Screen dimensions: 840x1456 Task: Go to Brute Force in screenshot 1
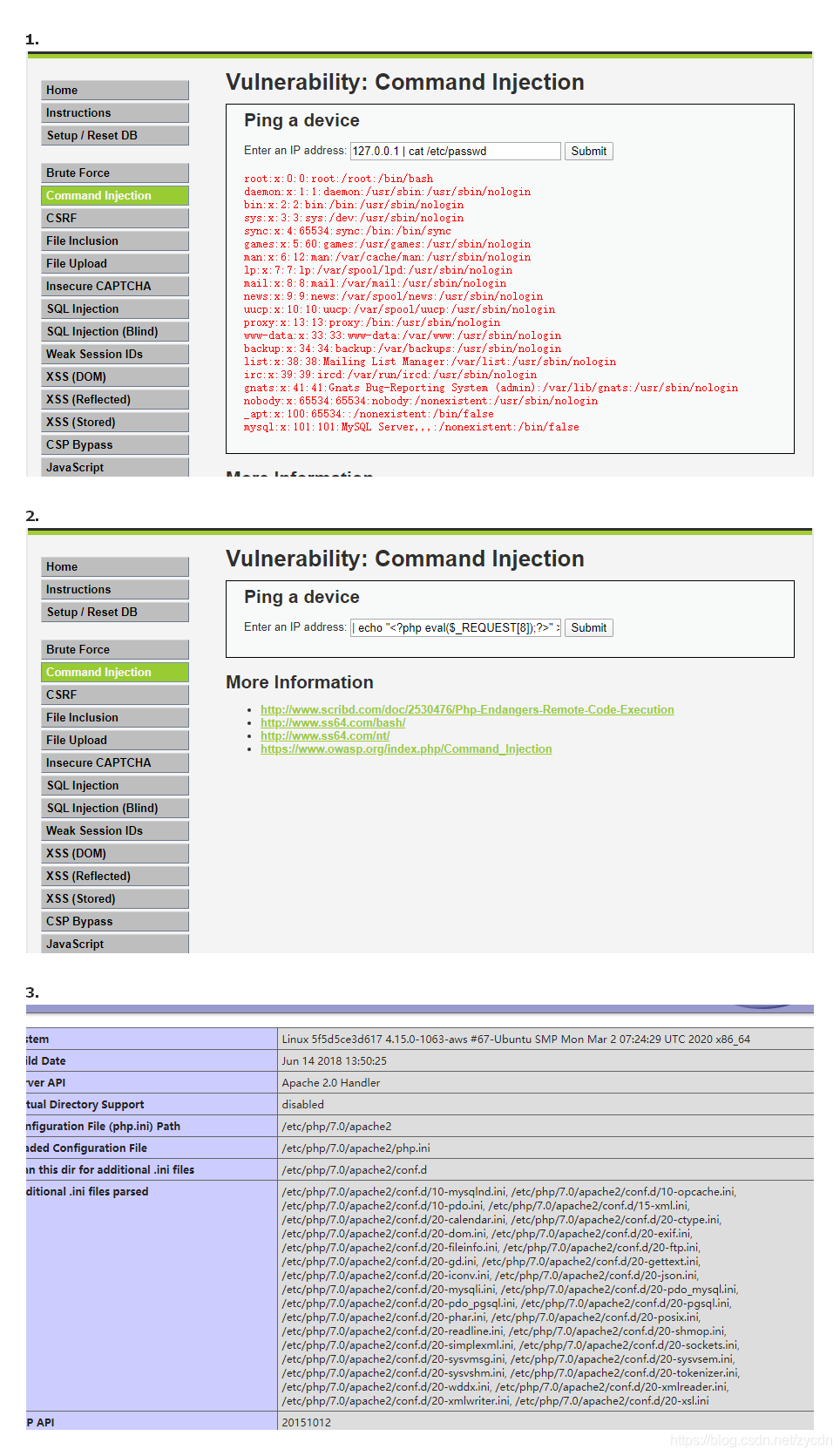(x=114, y=173)
